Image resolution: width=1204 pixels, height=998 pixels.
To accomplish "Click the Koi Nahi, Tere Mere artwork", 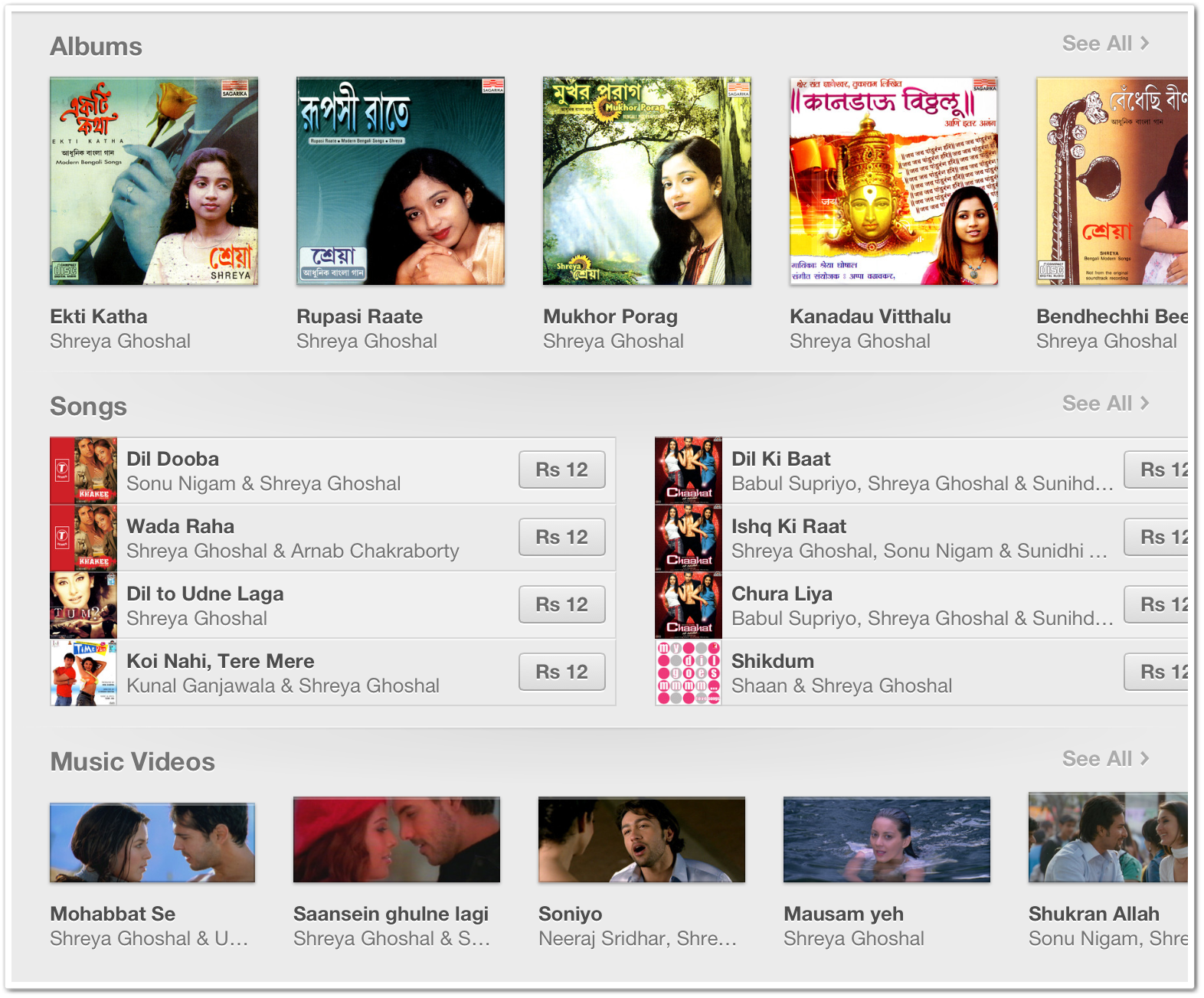I will tap(83, 672).
